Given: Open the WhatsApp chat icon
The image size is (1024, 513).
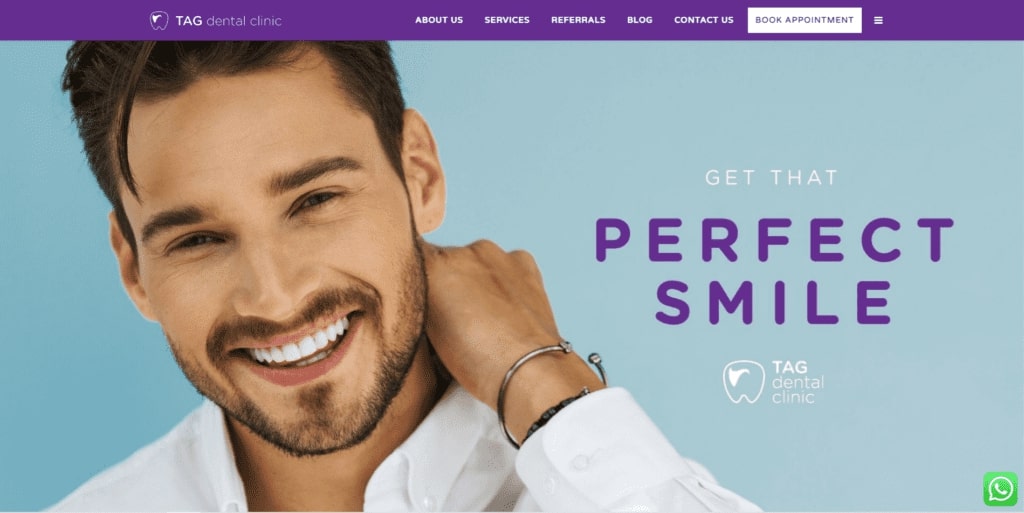Looking at the screenshot, I should [x=1000, y=489].
